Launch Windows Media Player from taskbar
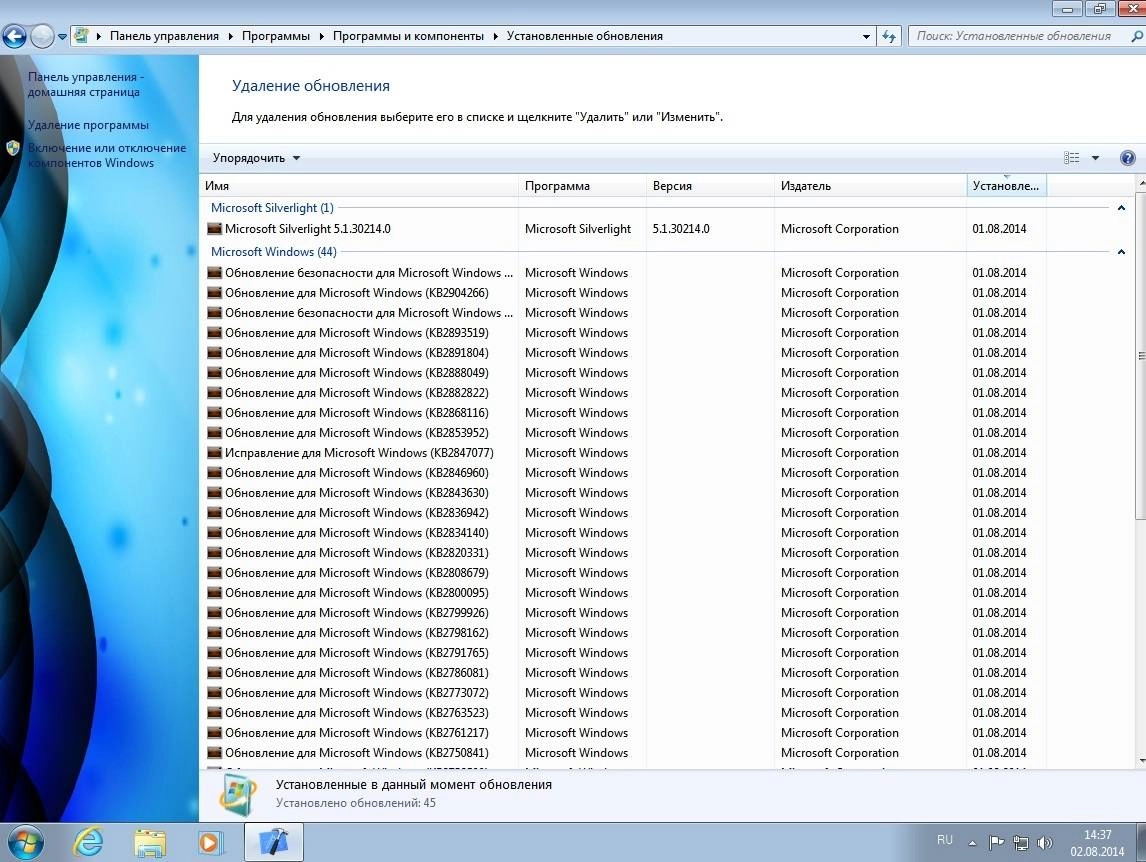Image resolution: width=1146 pixels, height=862 pixels. (210, 842)
